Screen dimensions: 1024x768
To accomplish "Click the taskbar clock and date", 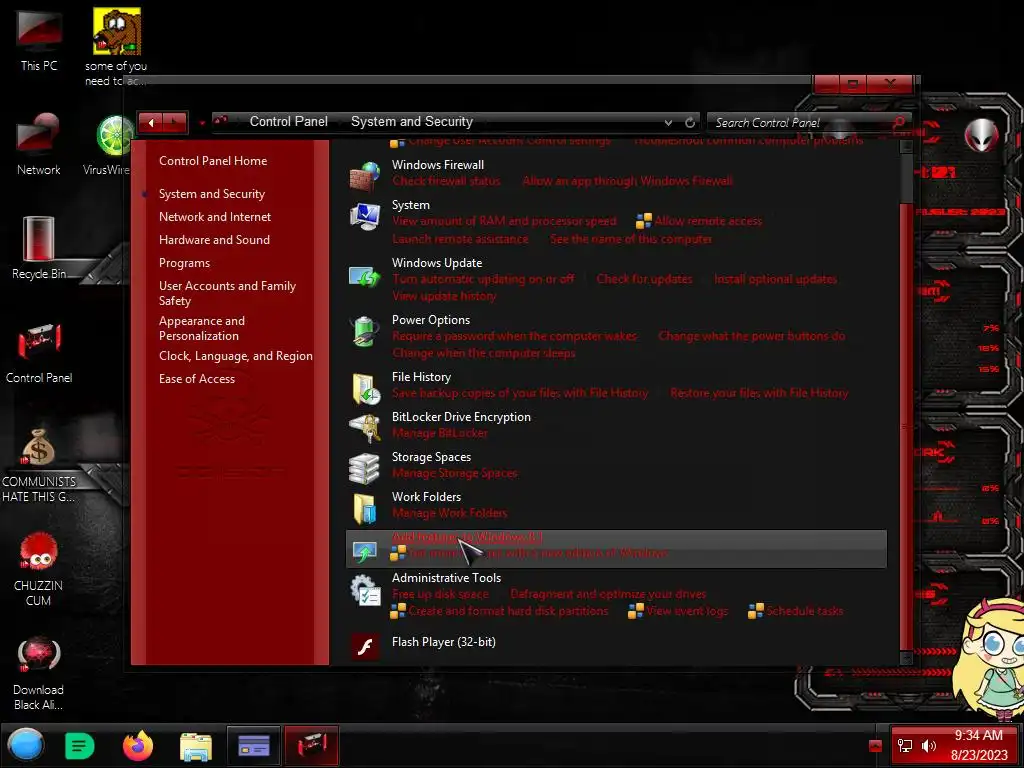I will [x=979, y=745].
